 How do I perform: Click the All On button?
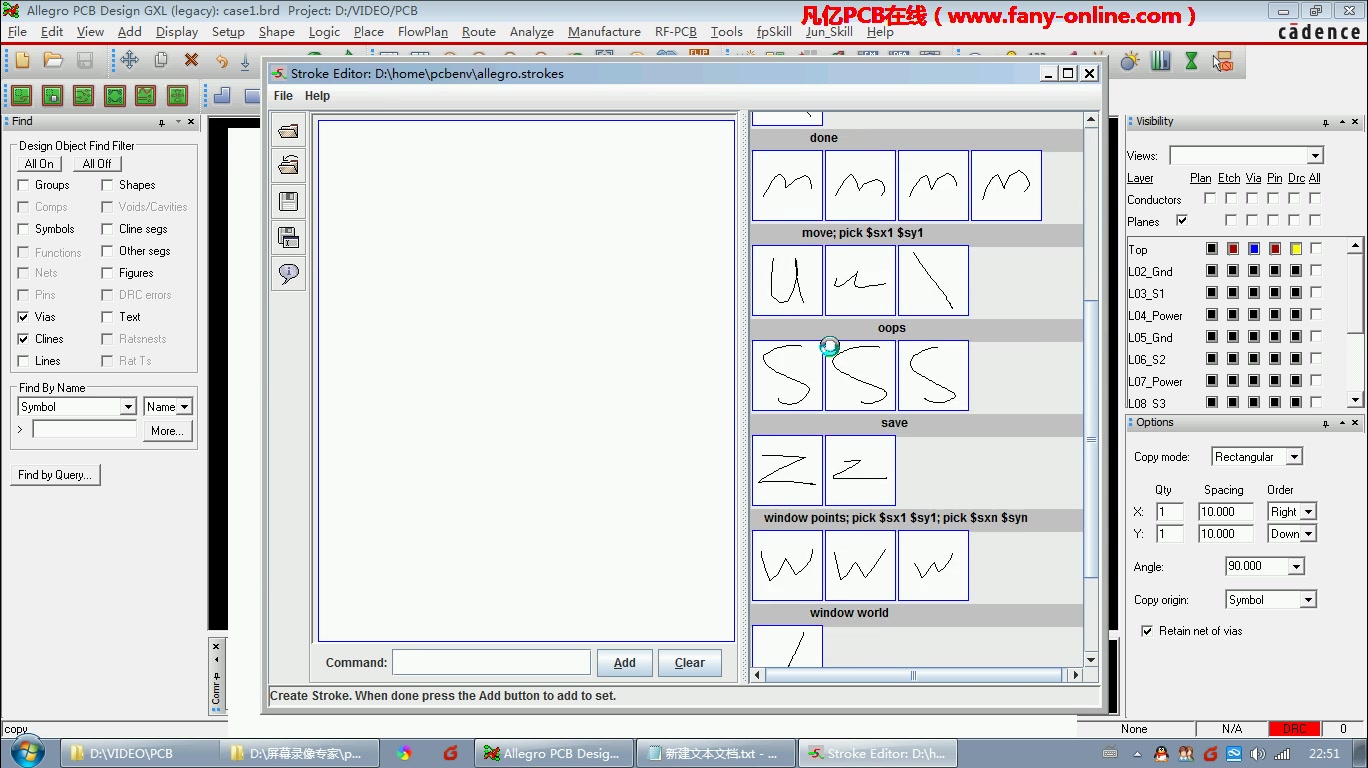(39, 164)
